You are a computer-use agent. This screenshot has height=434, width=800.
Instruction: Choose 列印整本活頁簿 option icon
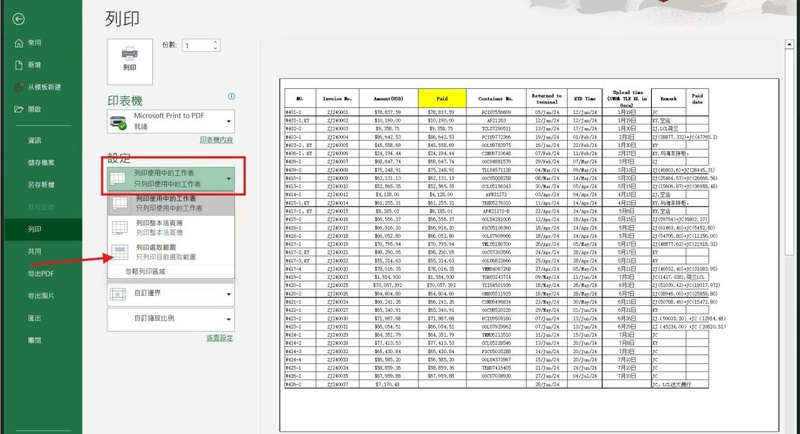118,227
